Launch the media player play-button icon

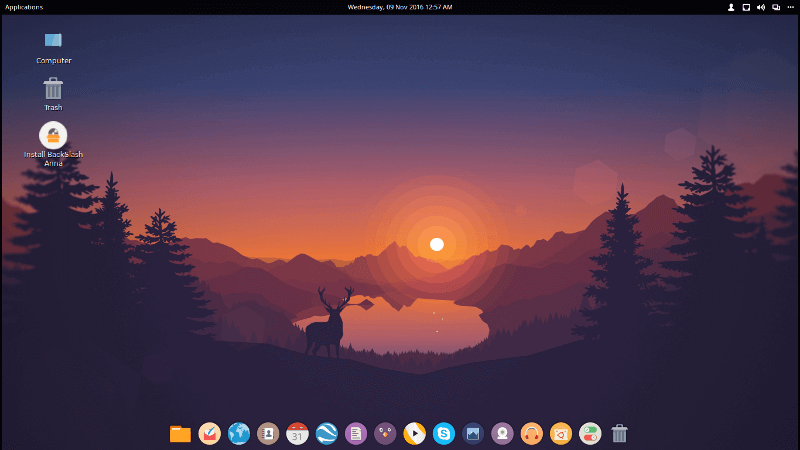tap(414, 433)
